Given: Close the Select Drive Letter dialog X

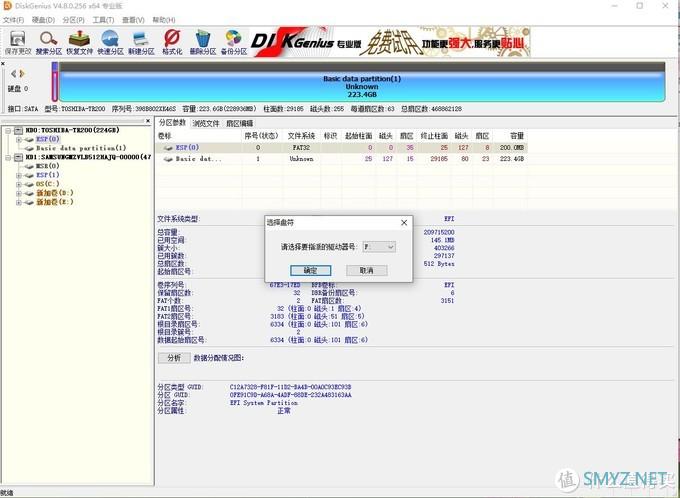Looking at the screenshot, I should pyautogui.click(x=404, y=223).
